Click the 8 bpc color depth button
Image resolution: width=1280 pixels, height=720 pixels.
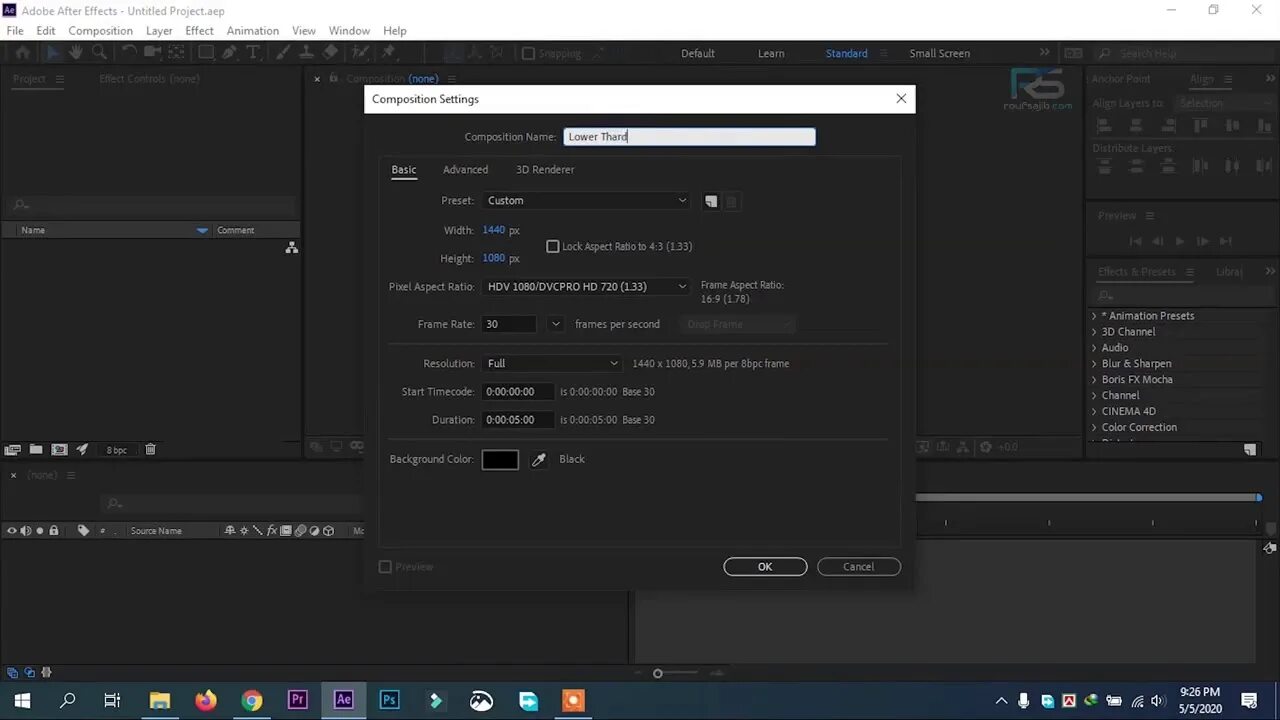pos(117,451)
